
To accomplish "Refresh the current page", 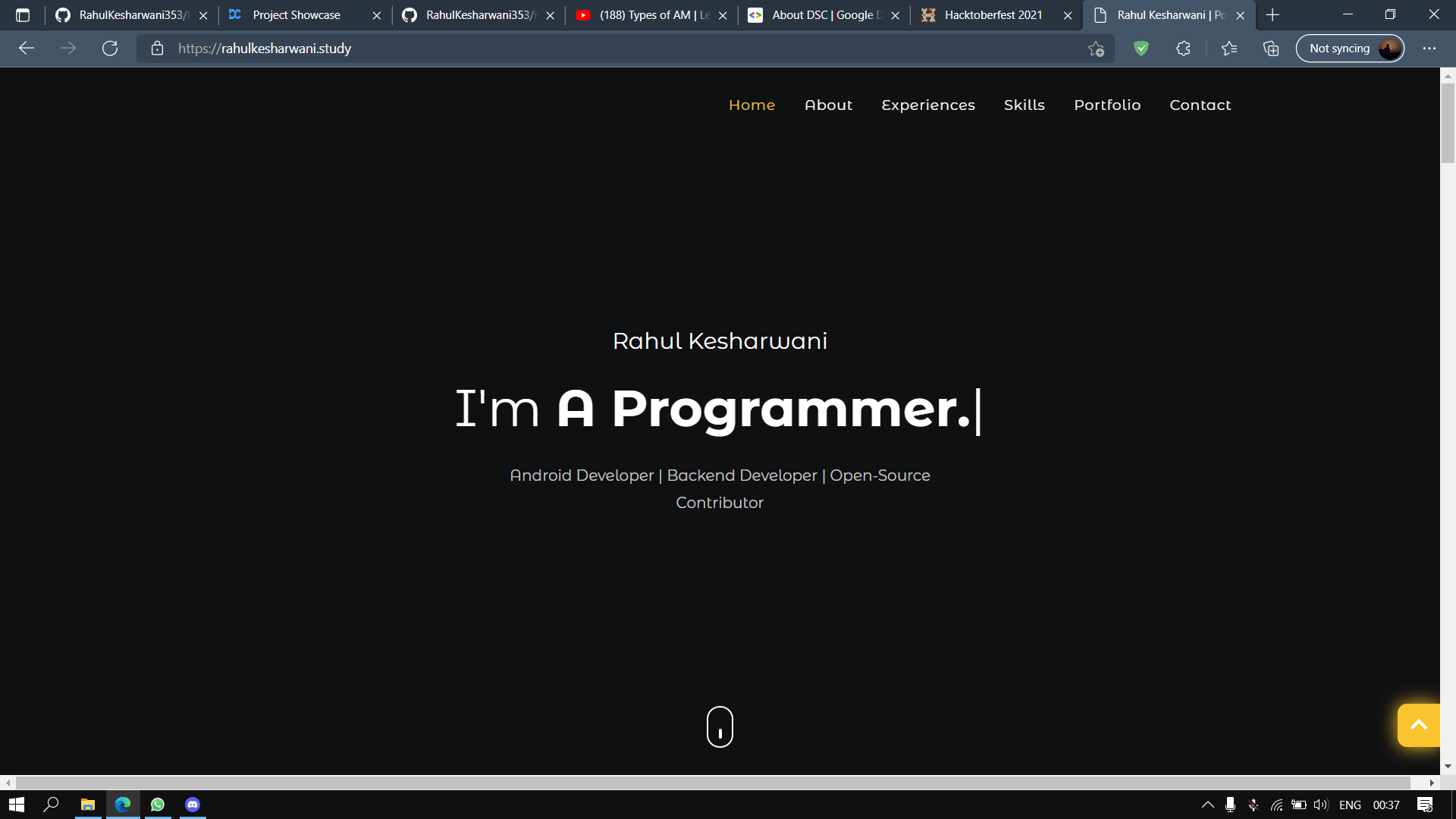I will pos(110,48).
